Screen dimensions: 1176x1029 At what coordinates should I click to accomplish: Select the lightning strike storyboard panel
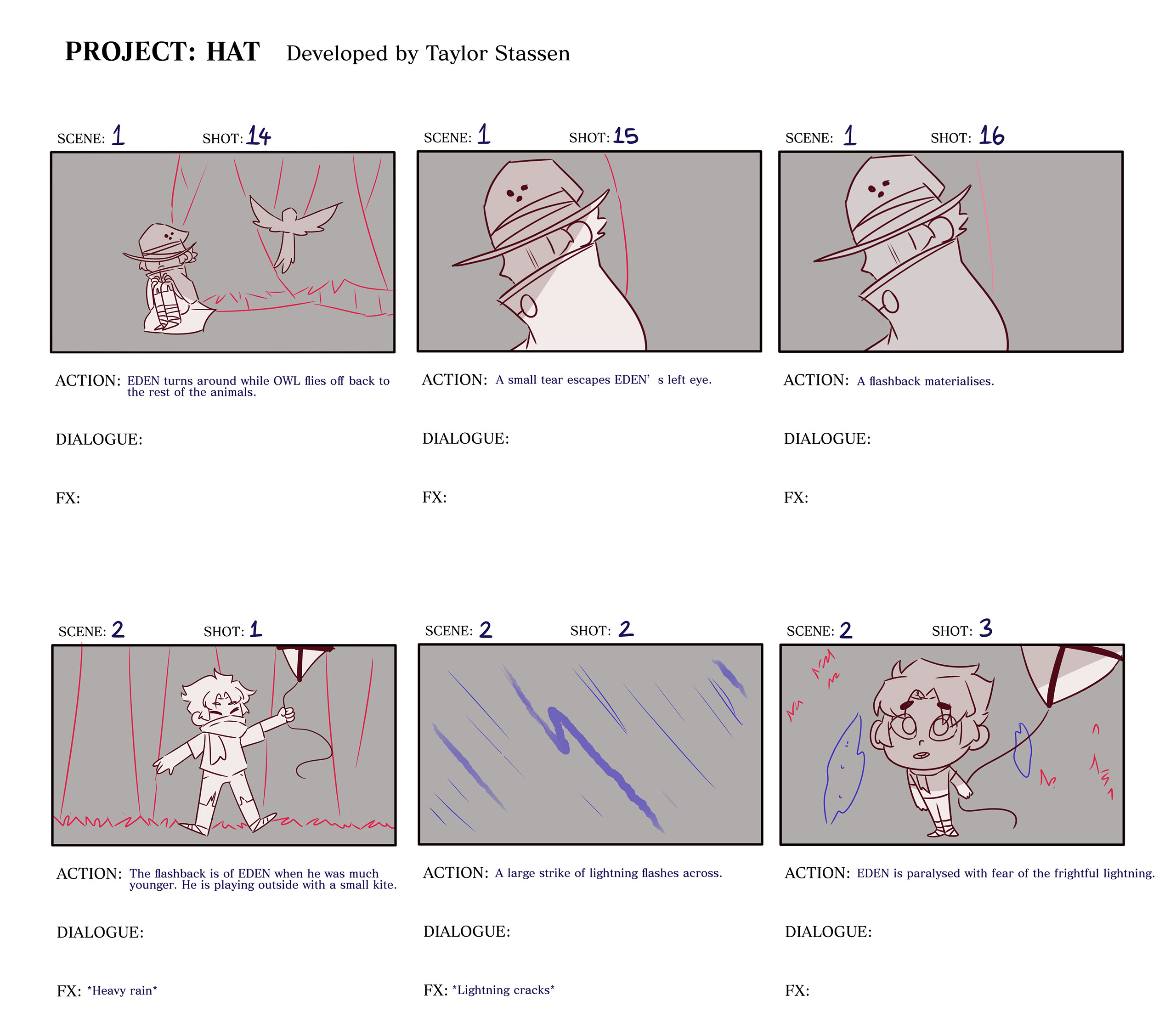tap(590, 745)
